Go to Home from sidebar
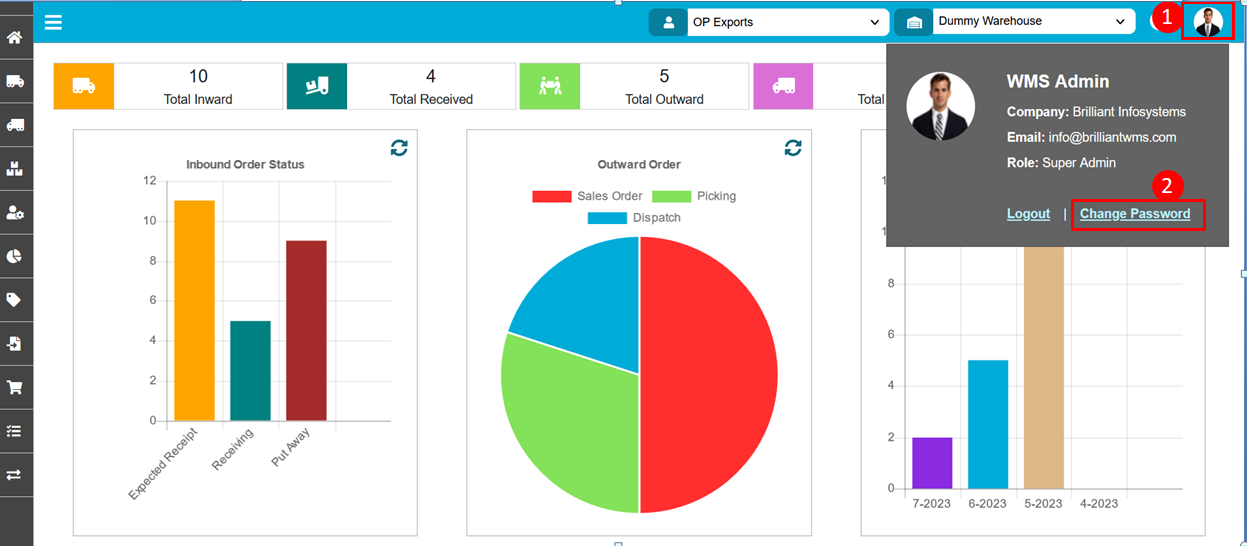 point(15,38)
